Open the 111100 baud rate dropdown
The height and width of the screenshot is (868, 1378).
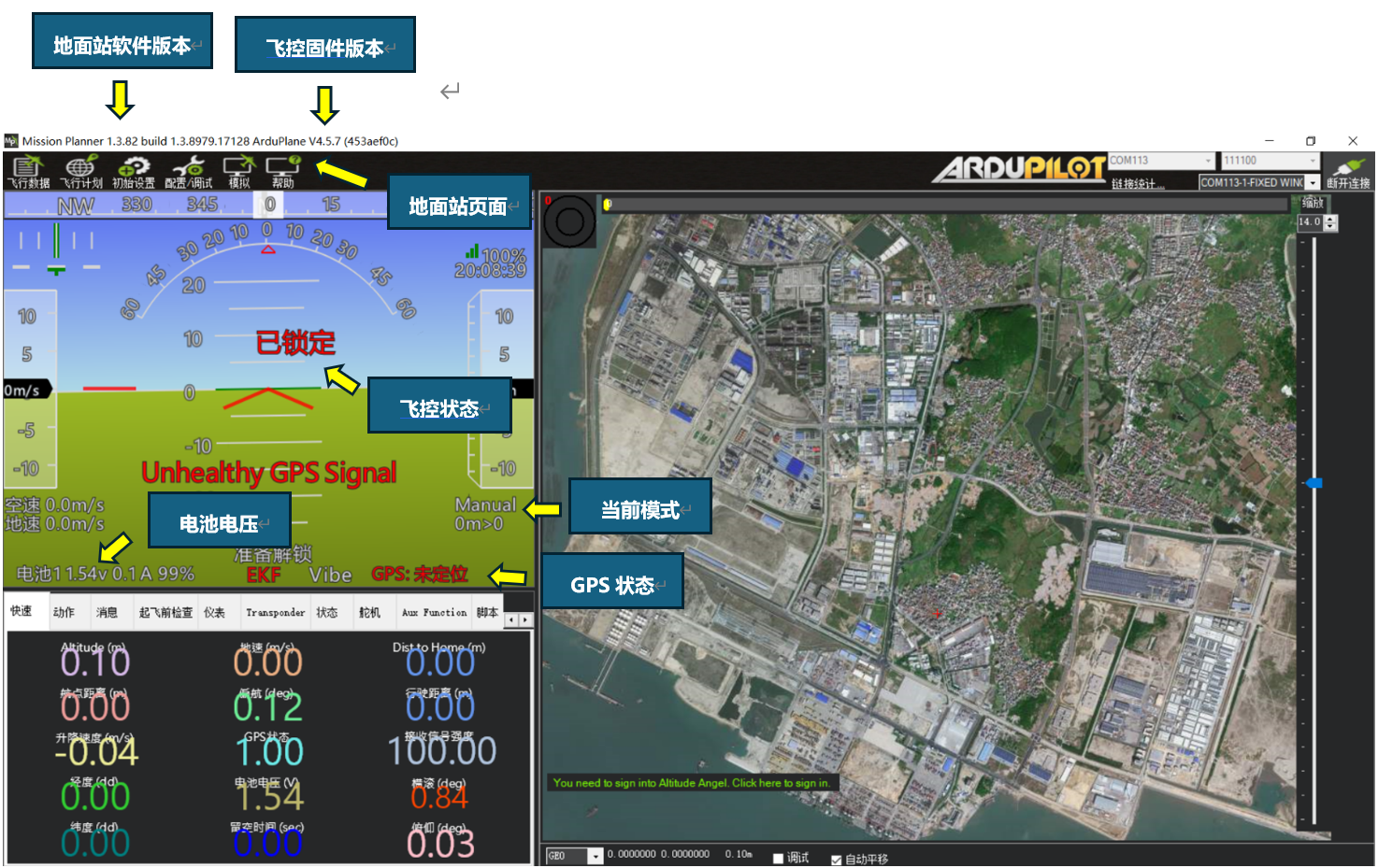click(1313, 161)
